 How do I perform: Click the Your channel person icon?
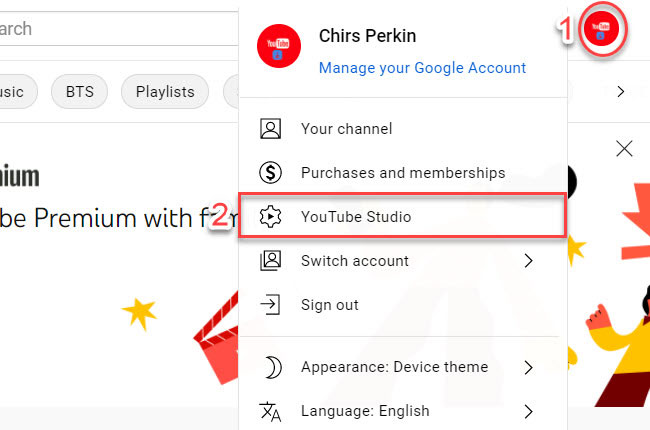tap(270, 129)
